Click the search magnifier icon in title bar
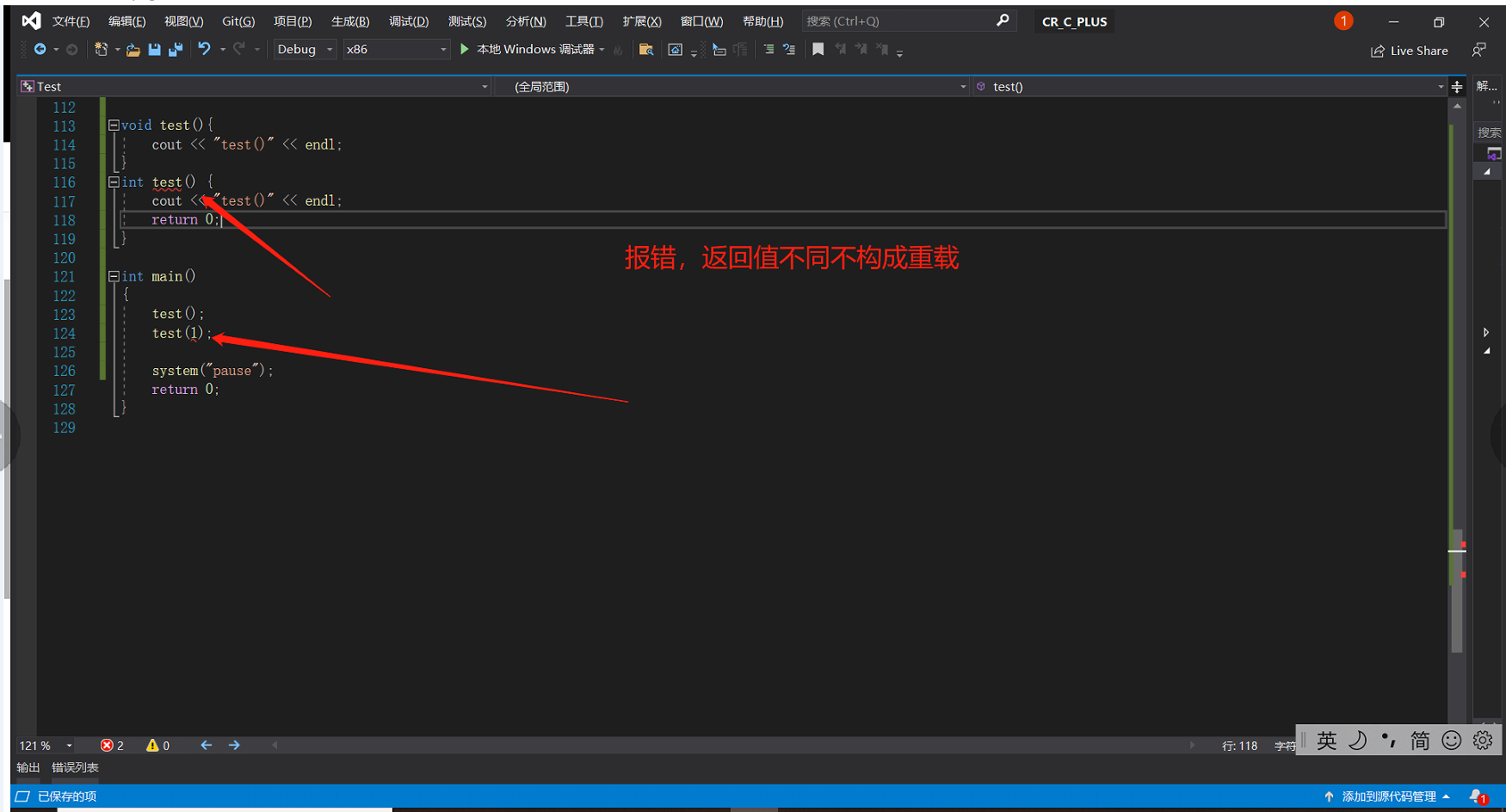The height and width of the screenshot is (812, 1506). (x=1003, y=21)
